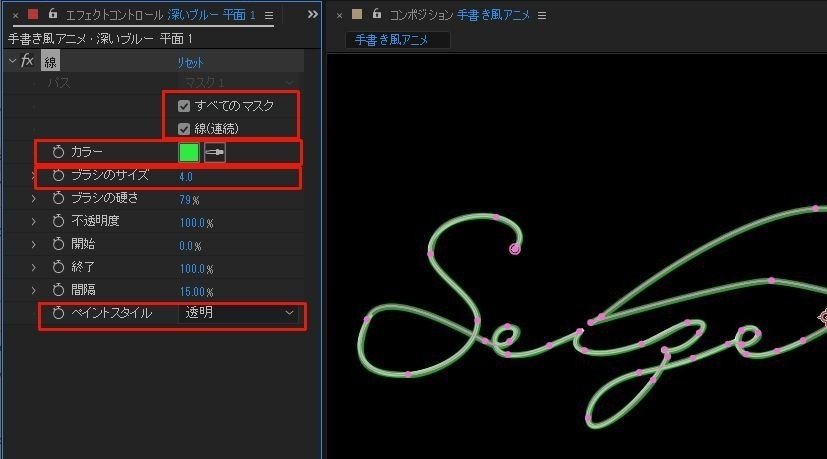The height and width of the screenshot is (459, 827).
Task: Select the 線 effect name
Action: click(51, 62)
